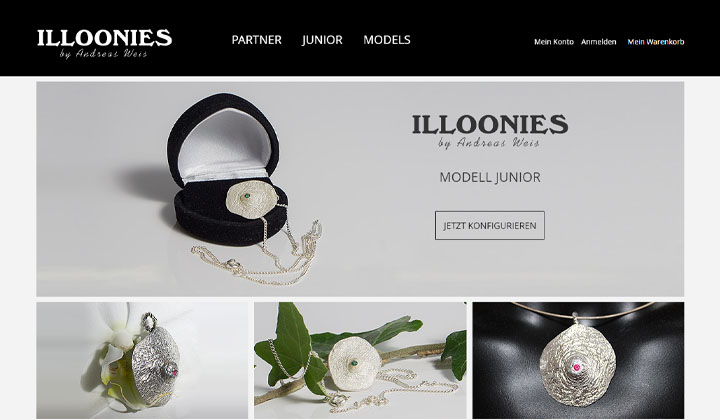Open the MODELS navigation item
This screenshot has height=420, width=720.
tap(387, 40)
